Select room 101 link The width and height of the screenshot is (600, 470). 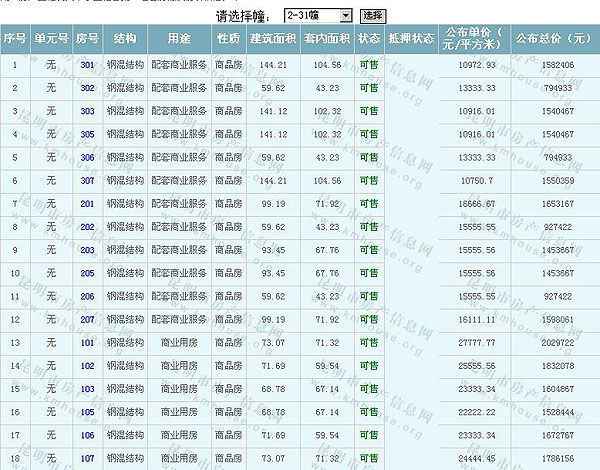[87, 342]
